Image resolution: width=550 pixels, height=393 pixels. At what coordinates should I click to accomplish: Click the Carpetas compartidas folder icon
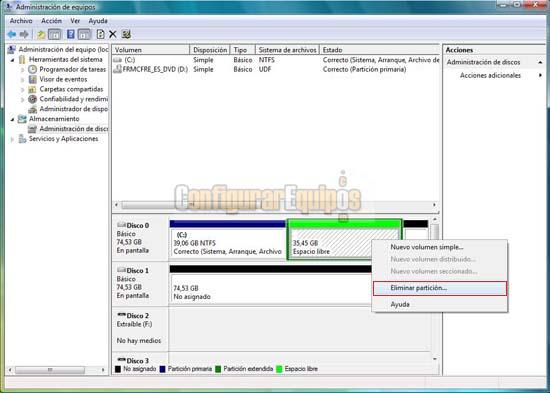pyautogui.click(x=32, y=89)
